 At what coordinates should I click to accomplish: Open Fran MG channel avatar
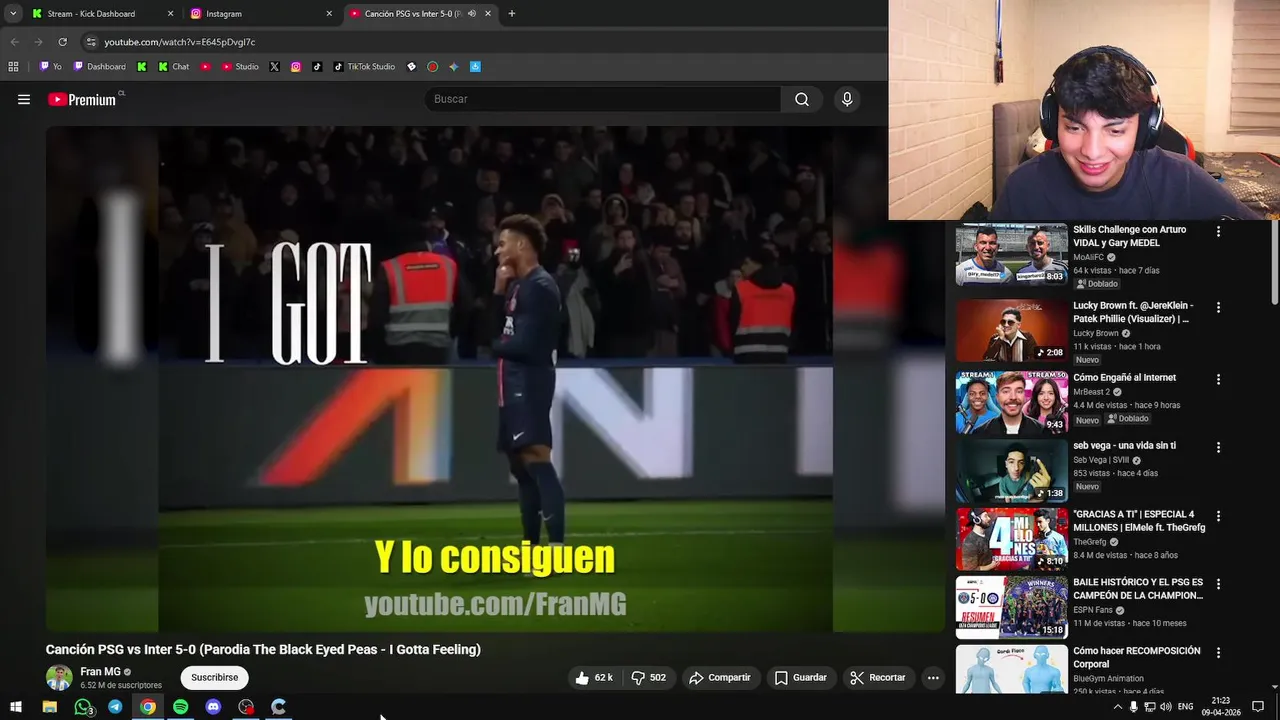(x=59, y=677)
